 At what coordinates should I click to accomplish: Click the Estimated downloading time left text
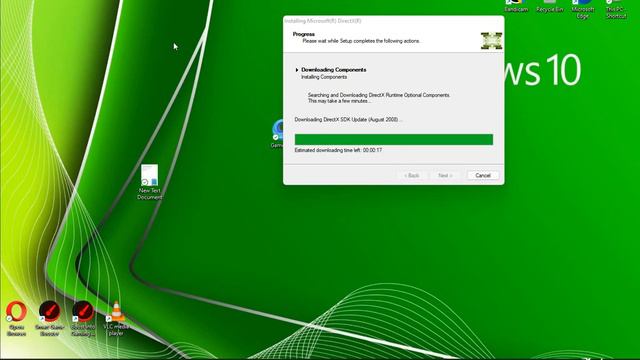pyautogui.click(x=338, y=150)
